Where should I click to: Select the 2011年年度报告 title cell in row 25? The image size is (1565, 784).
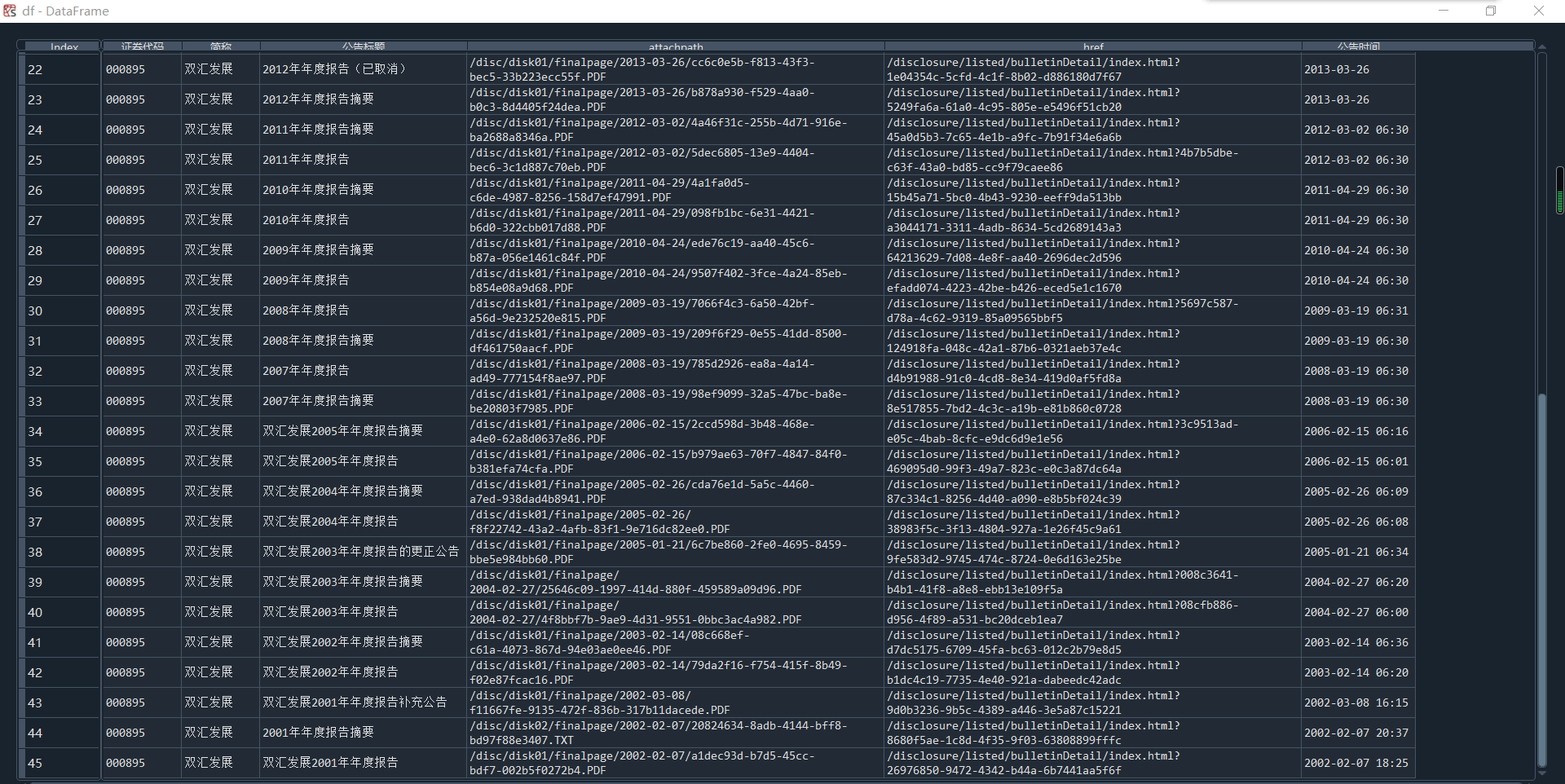pyautogui.click(x=364, y=160)
